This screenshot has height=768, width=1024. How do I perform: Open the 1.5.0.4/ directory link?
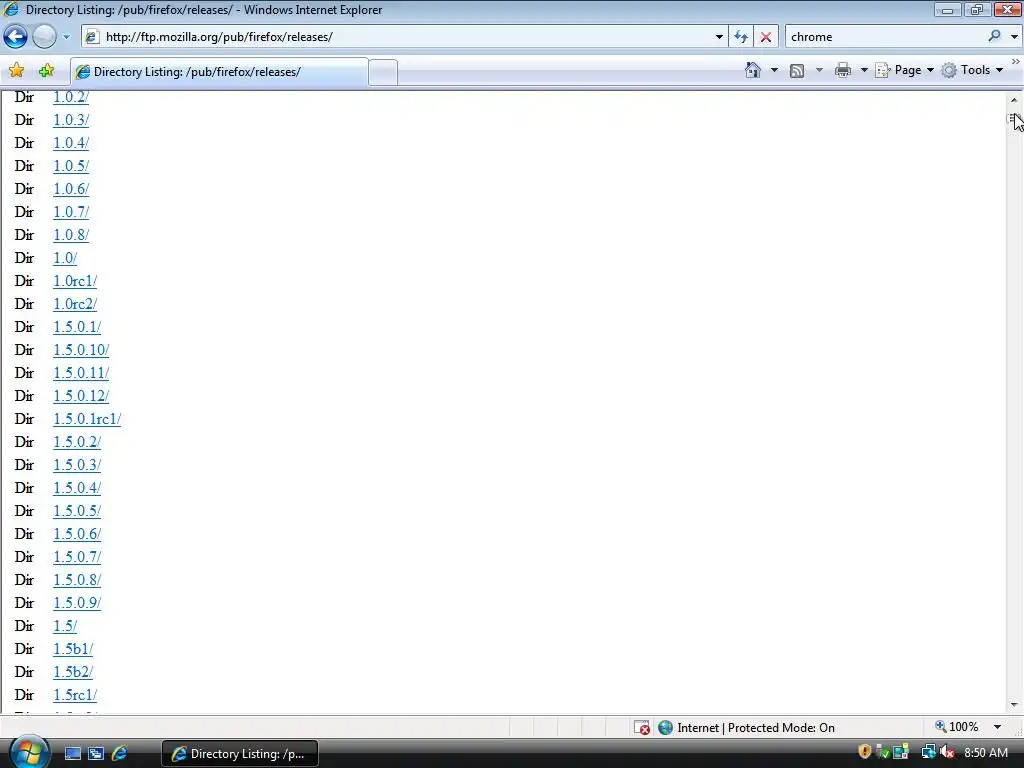77,488
